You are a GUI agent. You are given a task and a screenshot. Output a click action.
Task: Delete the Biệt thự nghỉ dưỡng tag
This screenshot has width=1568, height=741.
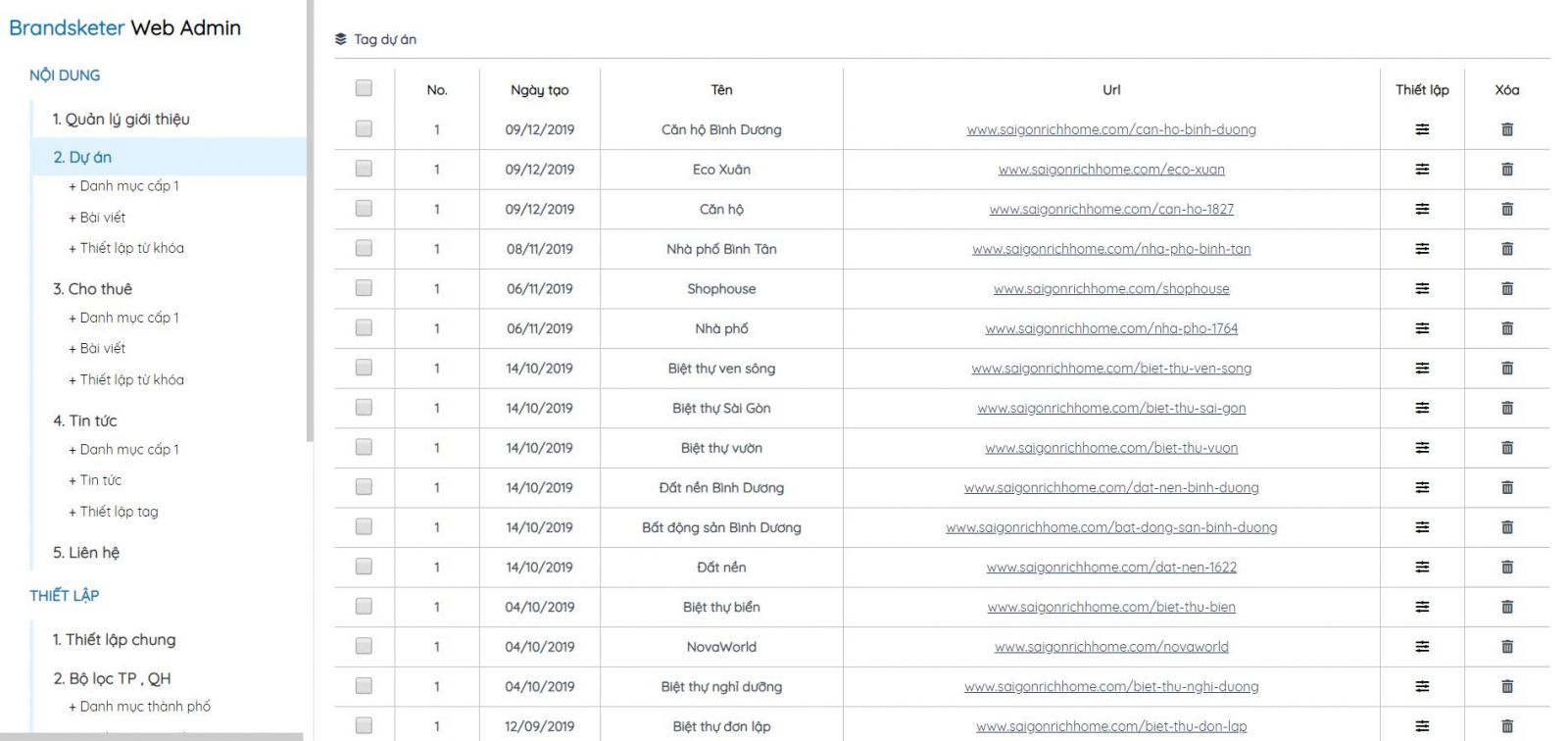1507,686
